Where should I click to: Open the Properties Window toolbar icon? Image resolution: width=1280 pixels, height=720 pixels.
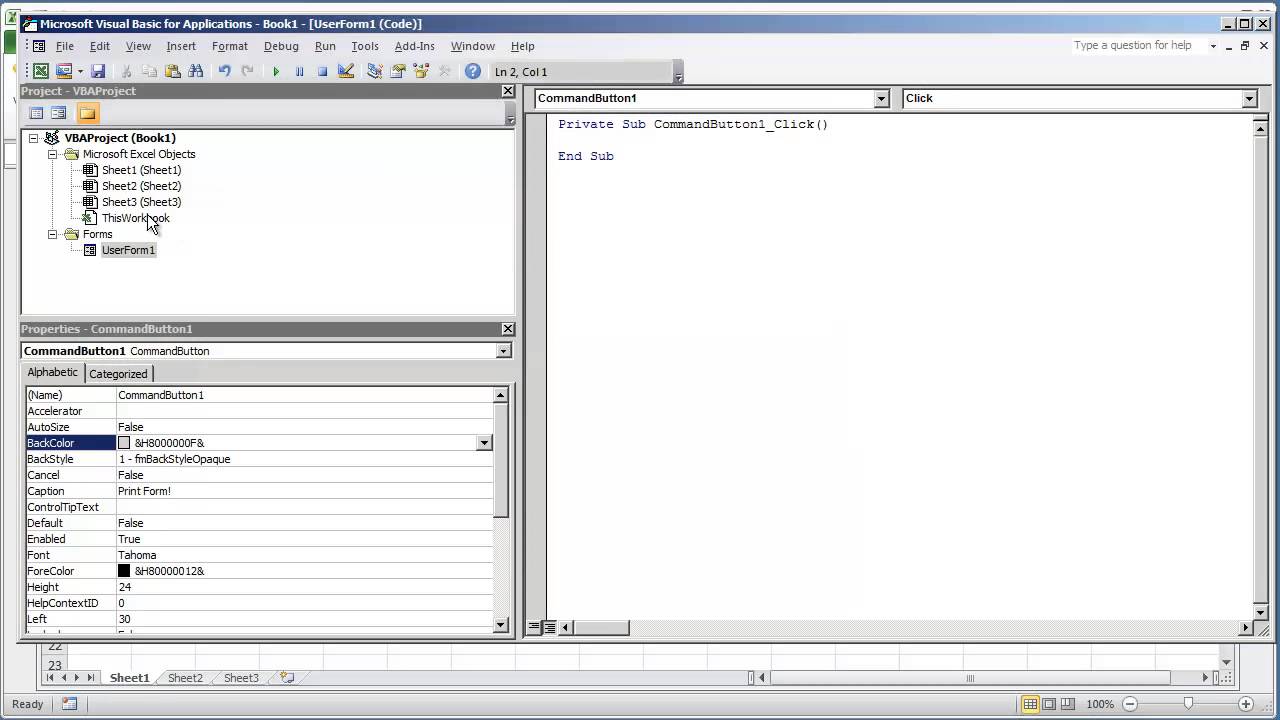[x=398, y=71]
